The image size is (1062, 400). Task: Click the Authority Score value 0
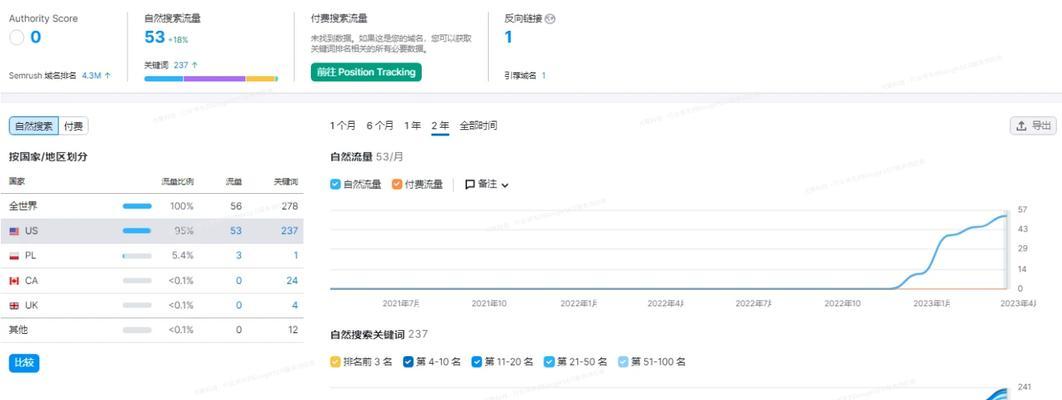(36, 38)
